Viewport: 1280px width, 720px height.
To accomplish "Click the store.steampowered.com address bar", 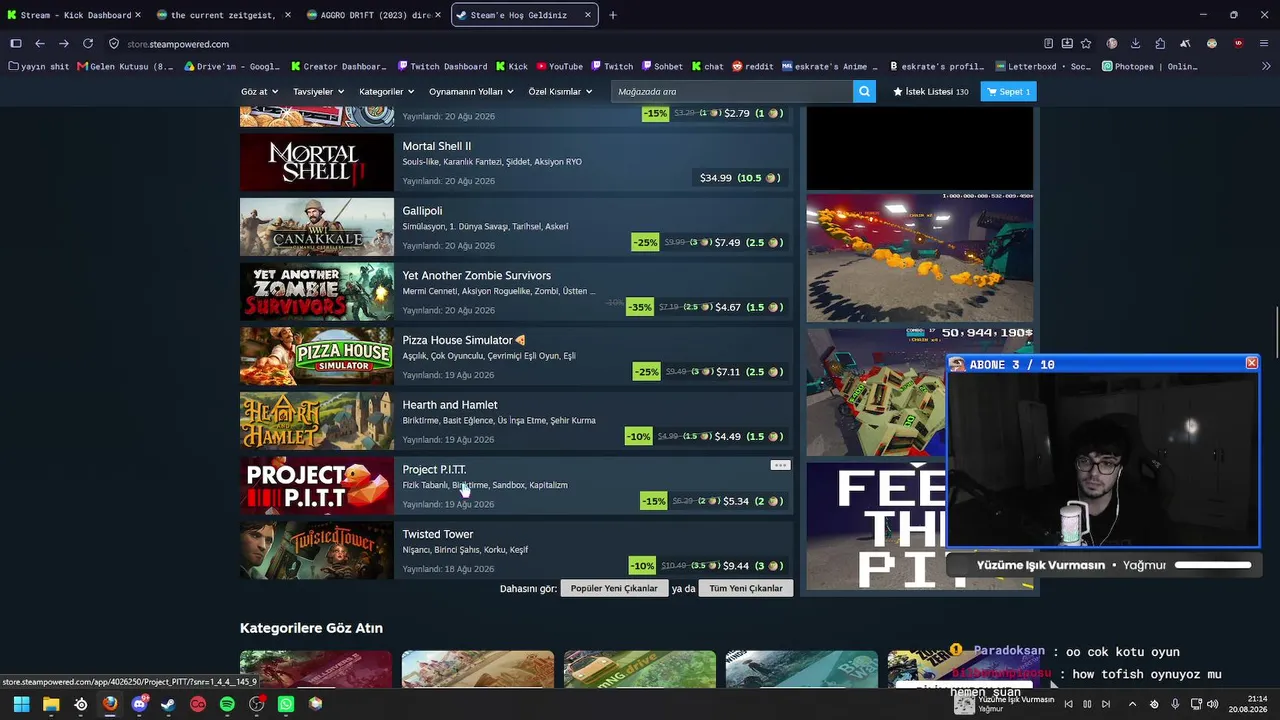I will click(x=570, y=44).
